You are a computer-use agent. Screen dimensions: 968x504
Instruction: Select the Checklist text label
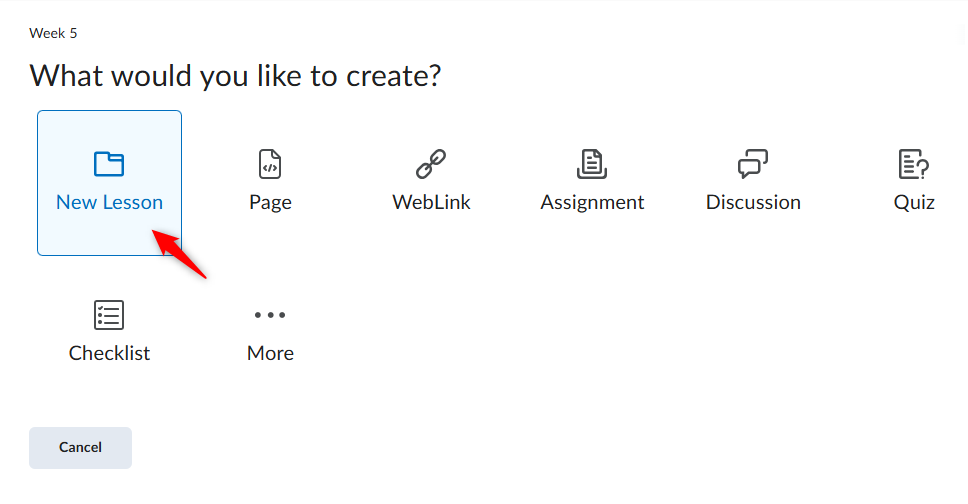109,353
